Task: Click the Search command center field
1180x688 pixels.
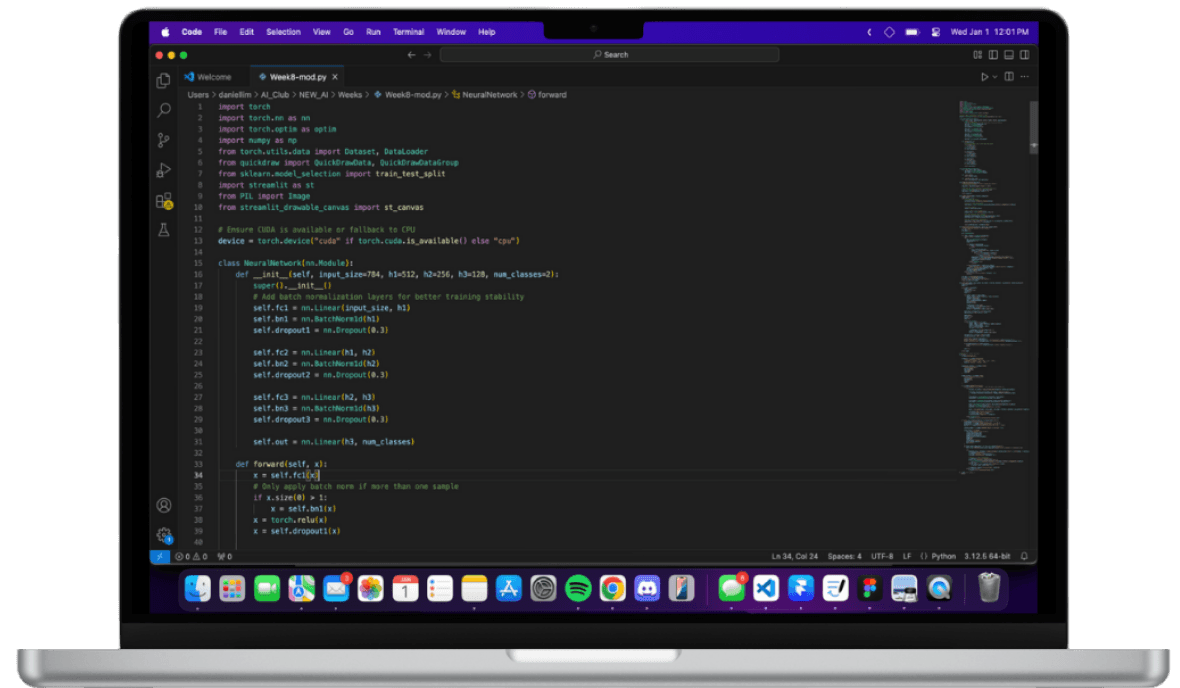Action: coord(610,55)
